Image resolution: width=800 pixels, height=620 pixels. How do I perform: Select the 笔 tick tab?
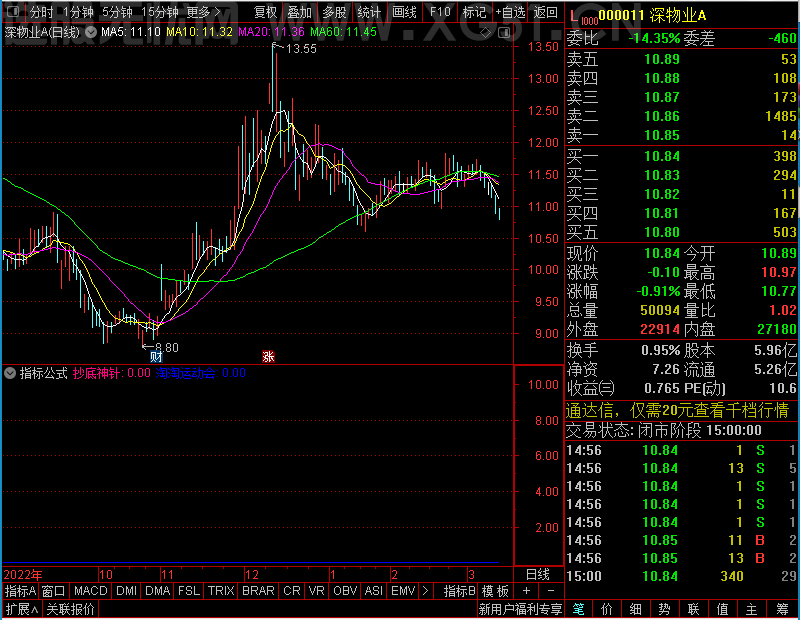click(x=579, y=609)
